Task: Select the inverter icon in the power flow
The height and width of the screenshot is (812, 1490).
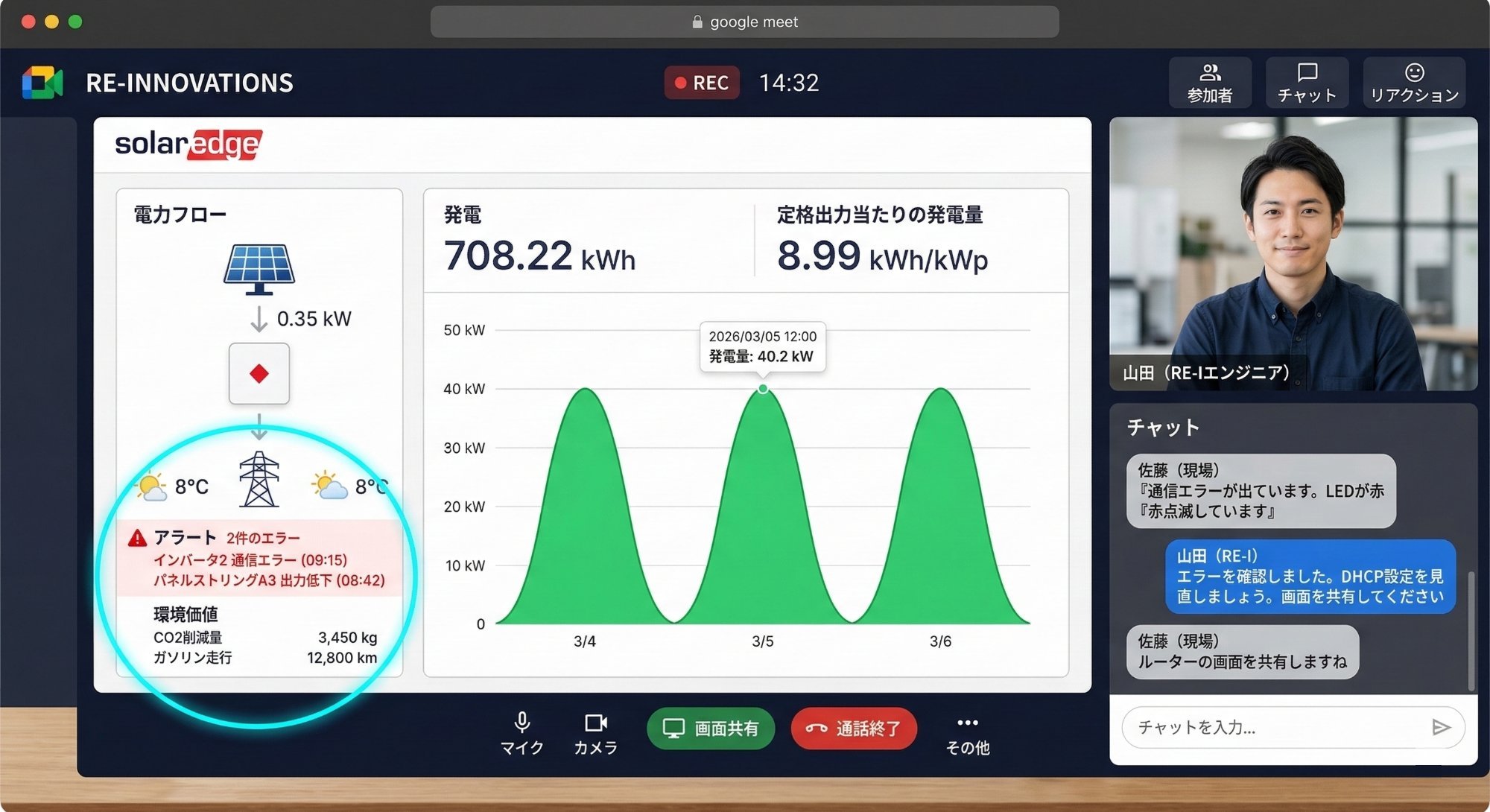Action: coord(259,374)
